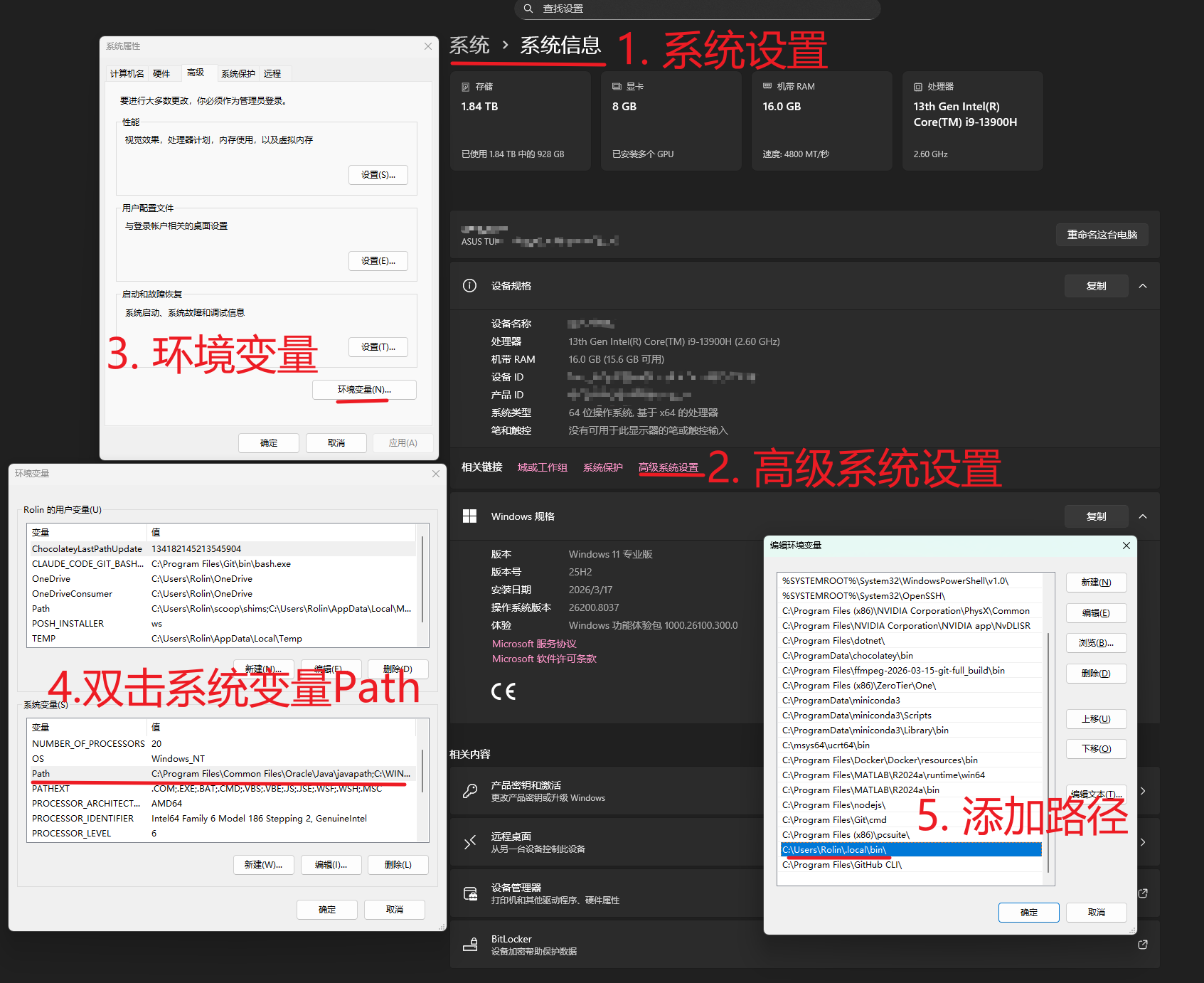
Task: Close the 编辑环境变量 dialog
Action: coord(1126,546)
